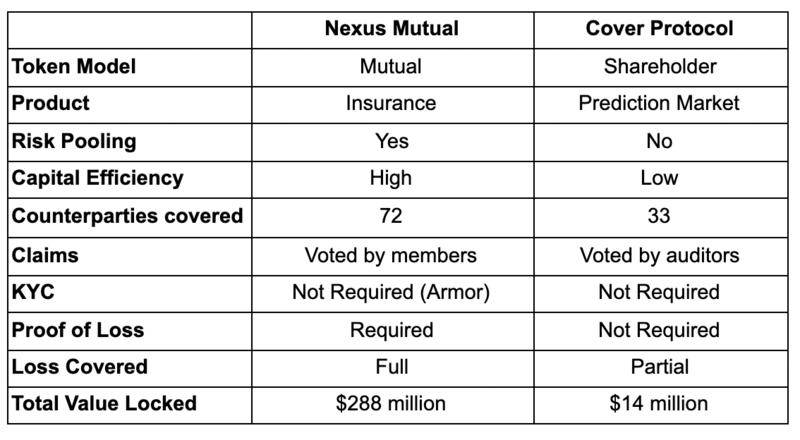Click the Mutual cell under Nexus Mutual

(x=391, y=67)
